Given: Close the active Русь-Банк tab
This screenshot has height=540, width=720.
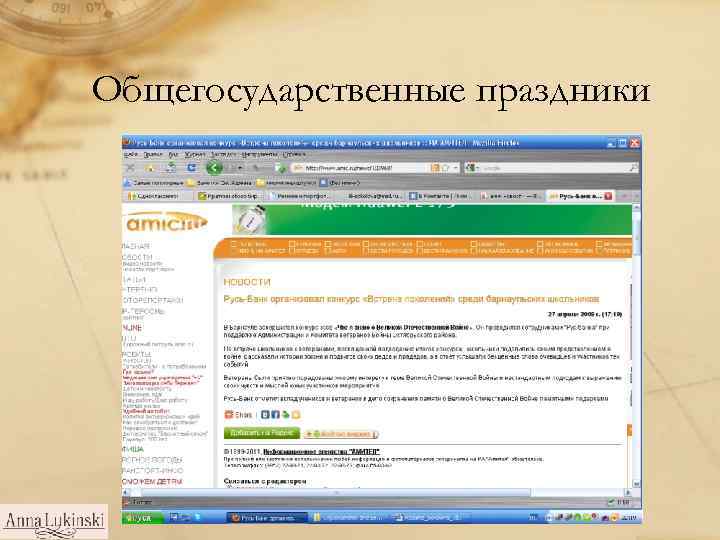Looking at the screenshot, I should tap(608, 196).
